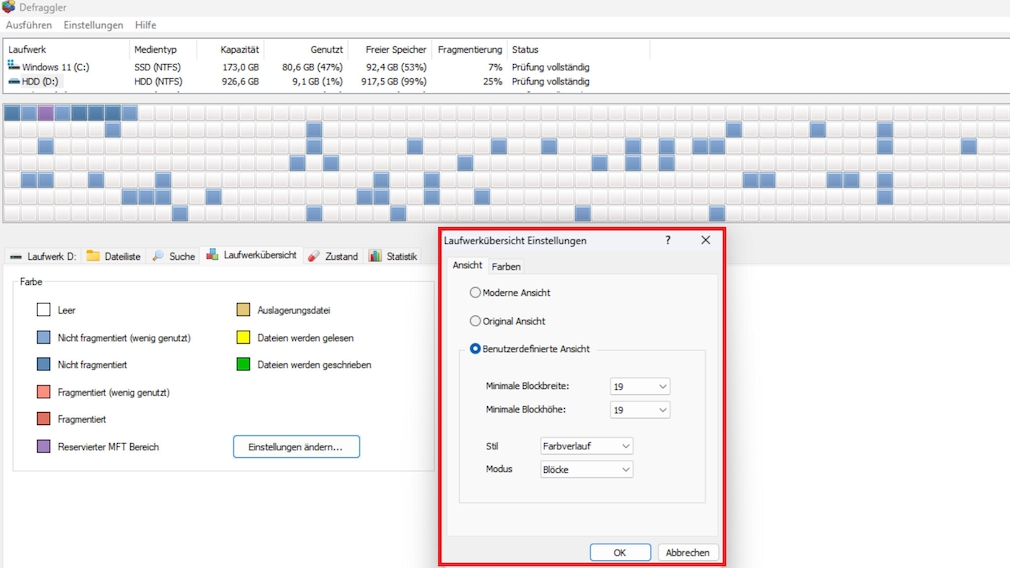Open the Dateiliste tab with folder icon

(112, 257)
